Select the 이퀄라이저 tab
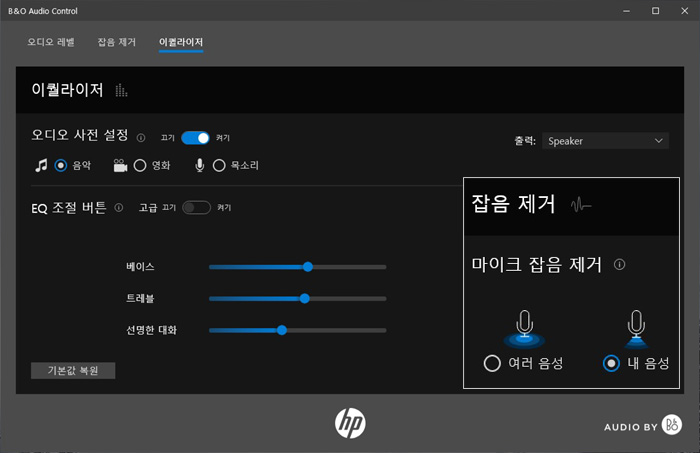 click(181, 42)
